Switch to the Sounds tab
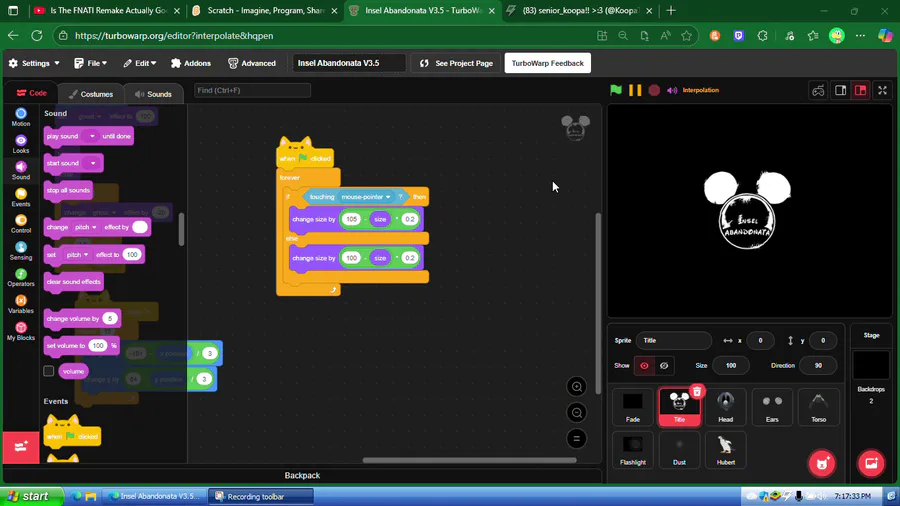The width and height of the screenshot is (900, 506). click(153, 94)
